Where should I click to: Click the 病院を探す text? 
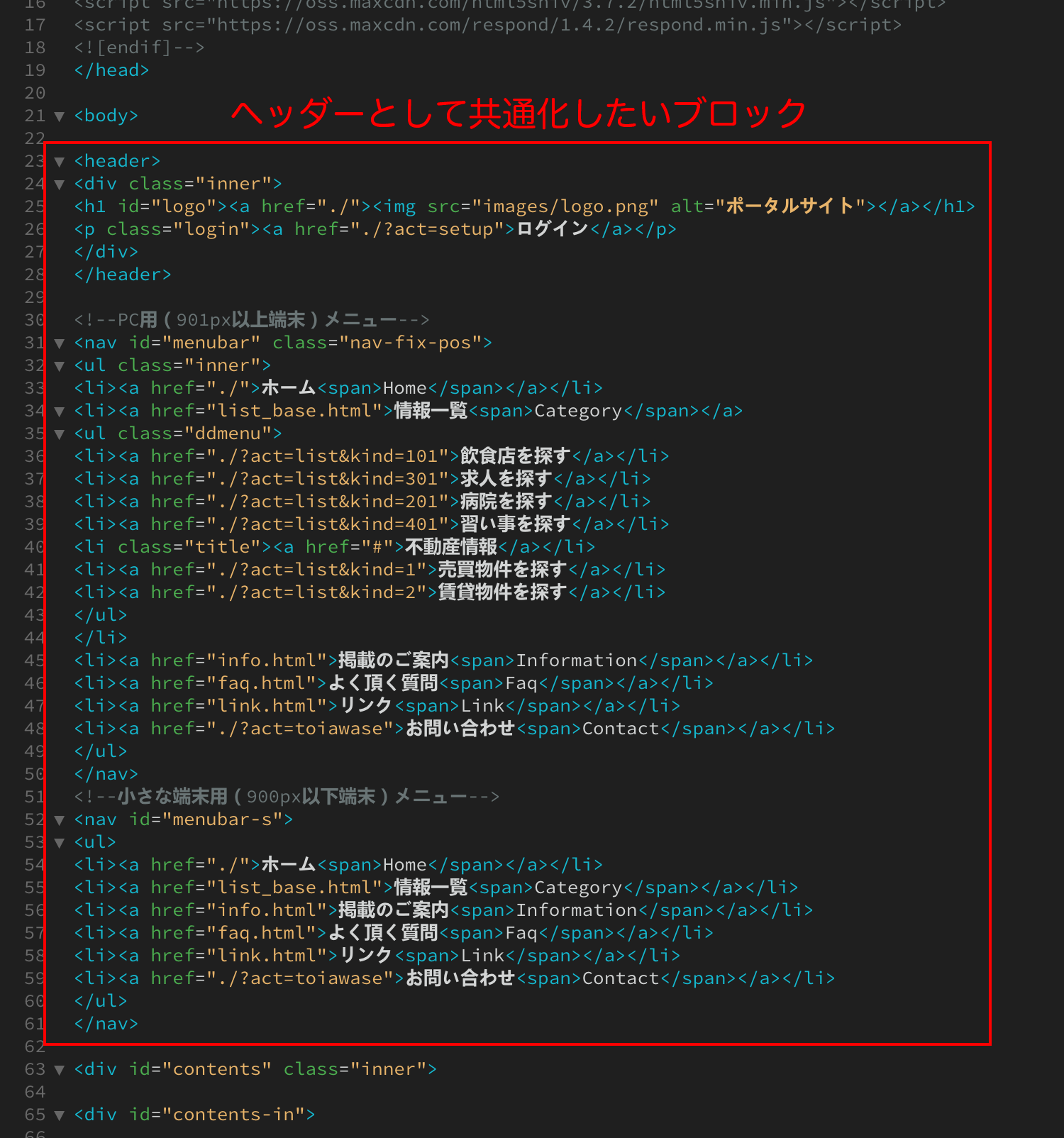click(x=506, y=502)
